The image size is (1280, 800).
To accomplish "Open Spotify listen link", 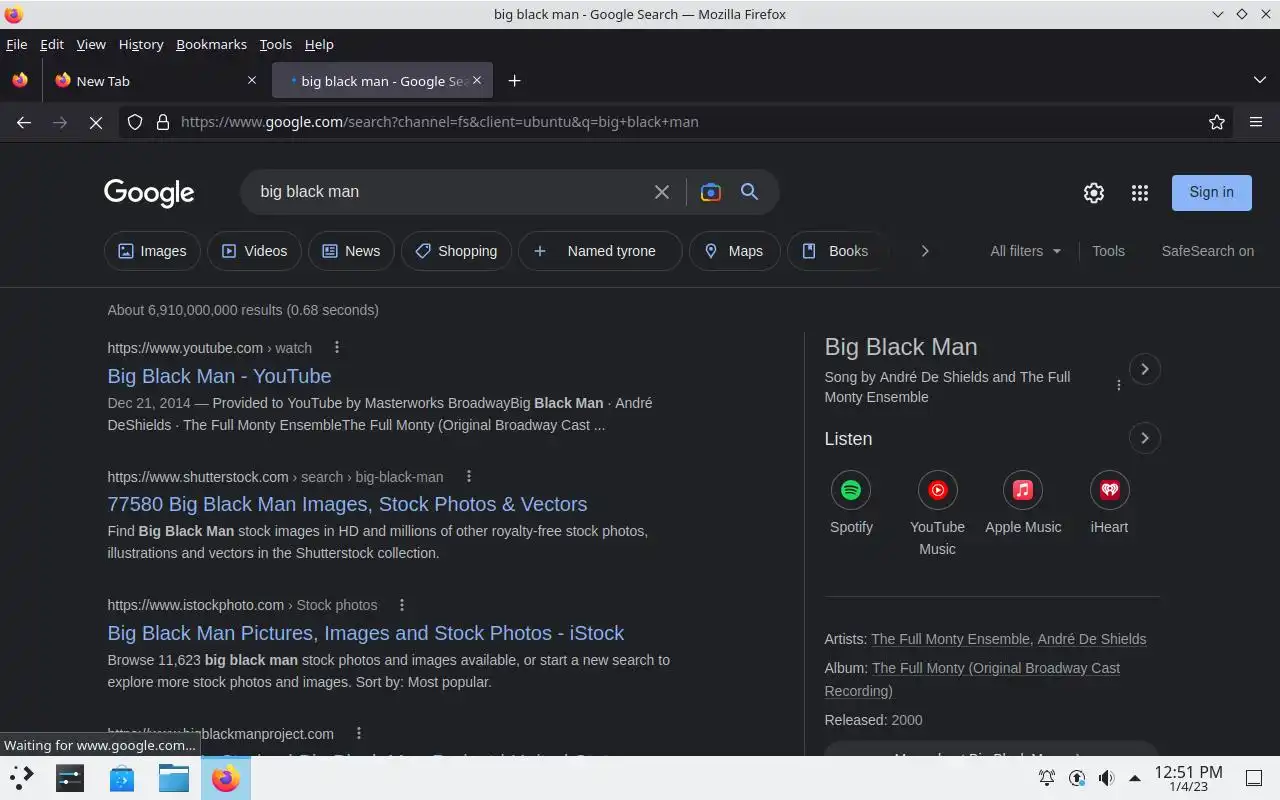I will pyautogui.click(x=851, y=503).
